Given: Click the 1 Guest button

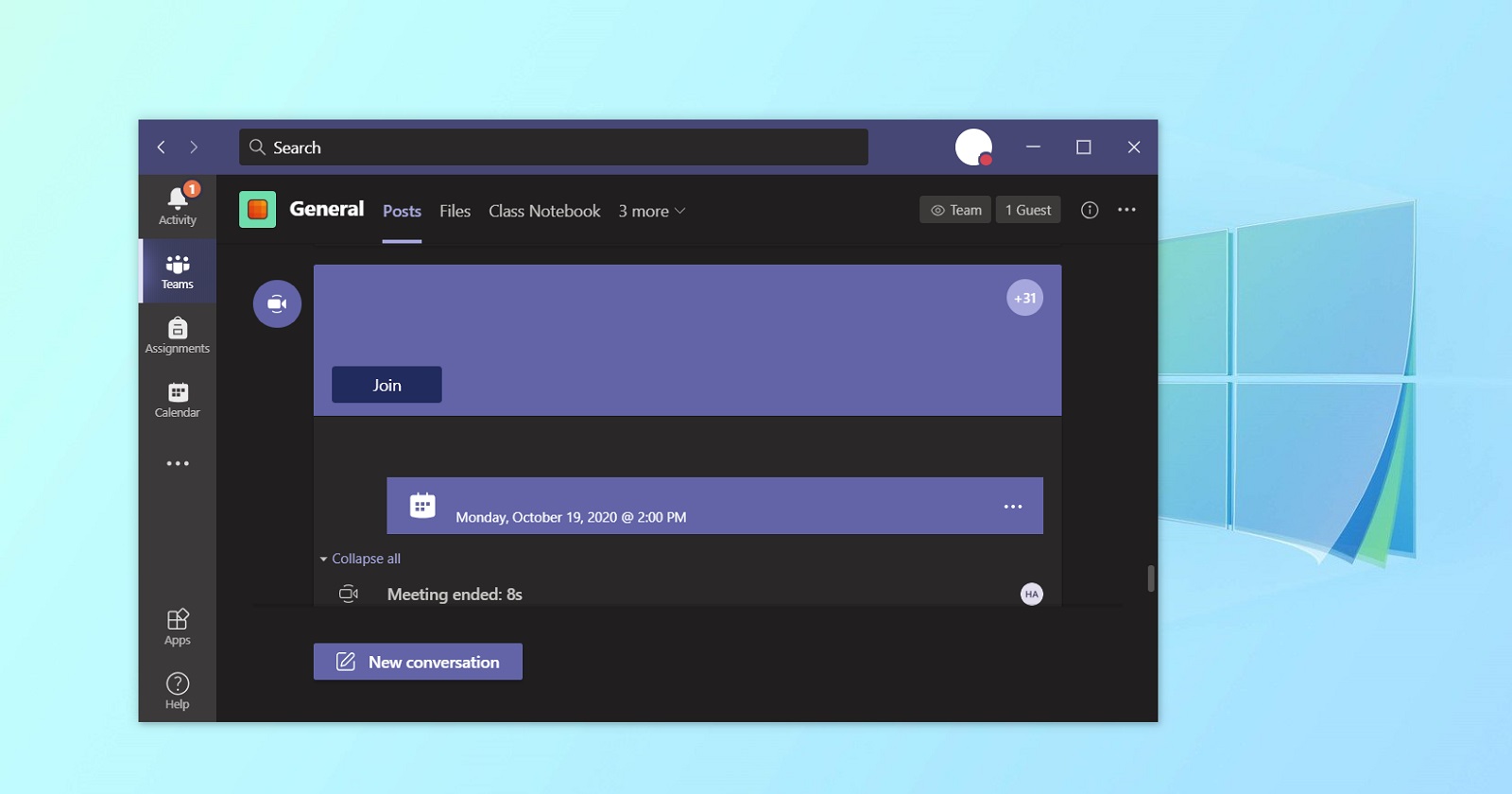Looking at the screenshot, I should (x=1028, y=210).
